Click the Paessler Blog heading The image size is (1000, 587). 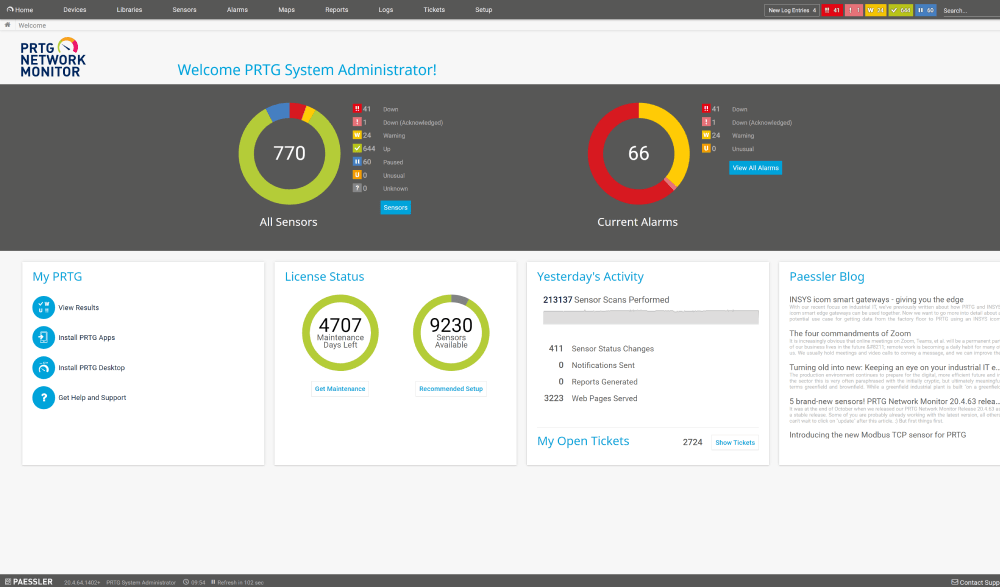pos(827,276)
